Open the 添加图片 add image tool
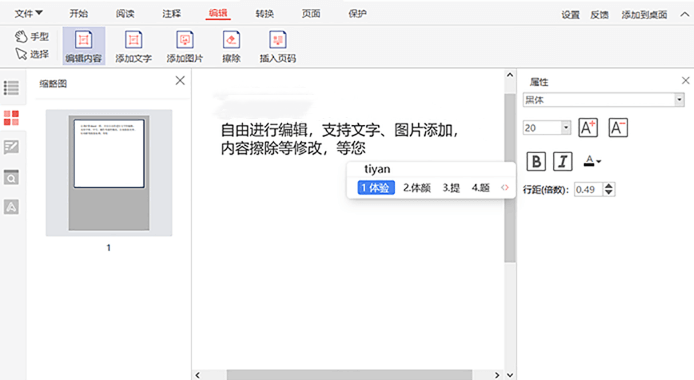 pyautogui.click(x=185, y=46)
